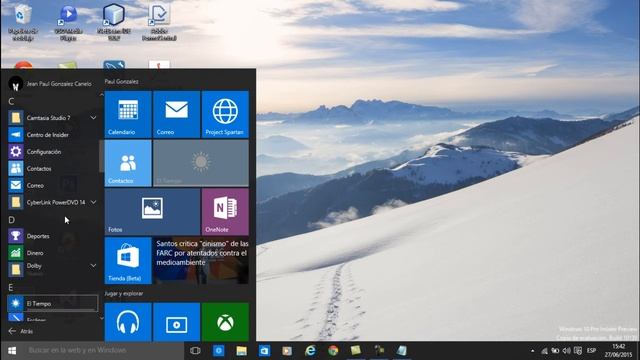The width and height of the screenshot is (640, 360).
Task: Click the Paul Gonzalez tile group title
Action: 121,82
